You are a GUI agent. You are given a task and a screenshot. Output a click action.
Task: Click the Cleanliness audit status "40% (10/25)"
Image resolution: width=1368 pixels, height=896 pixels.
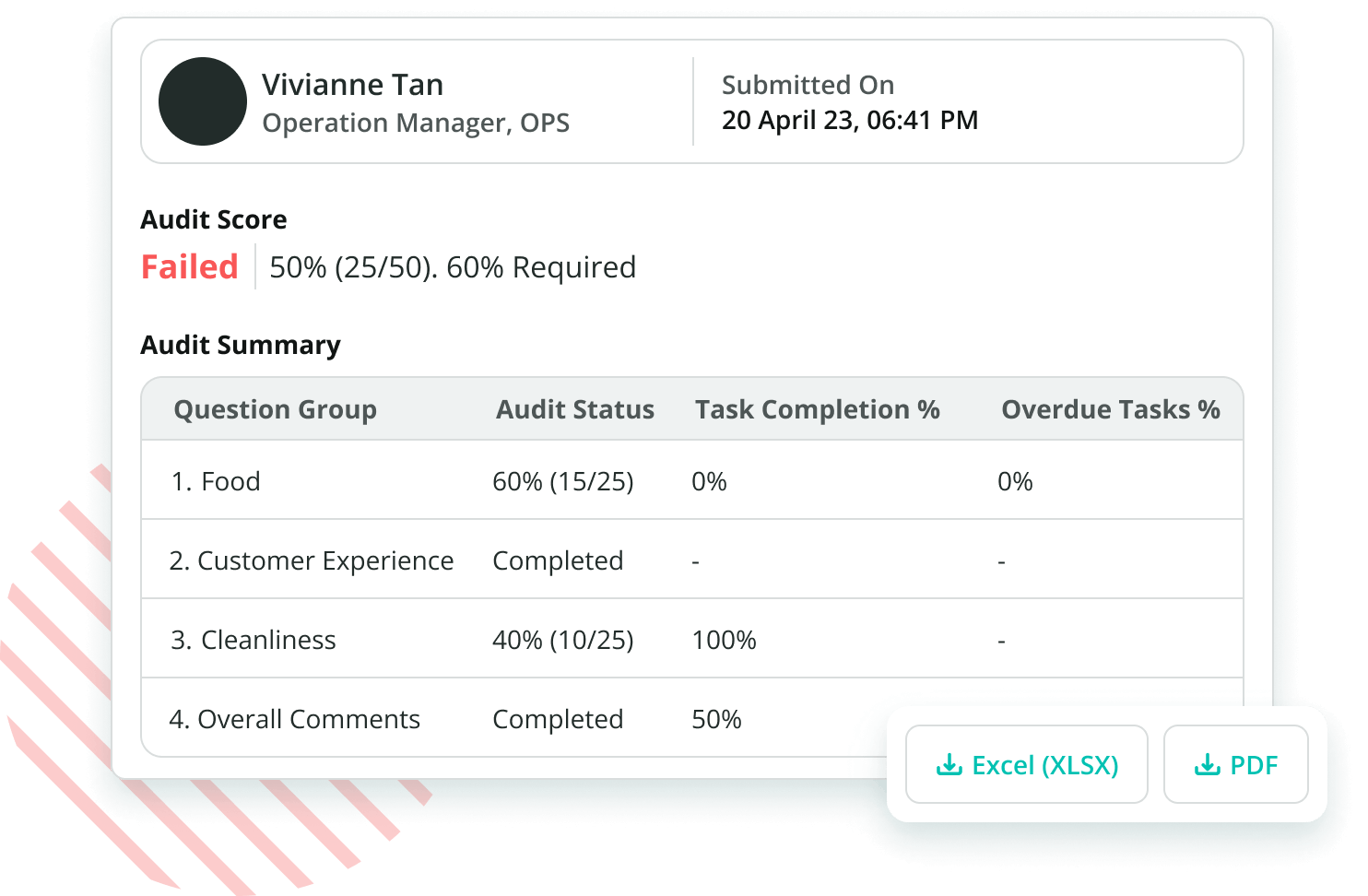coord(563,640)
